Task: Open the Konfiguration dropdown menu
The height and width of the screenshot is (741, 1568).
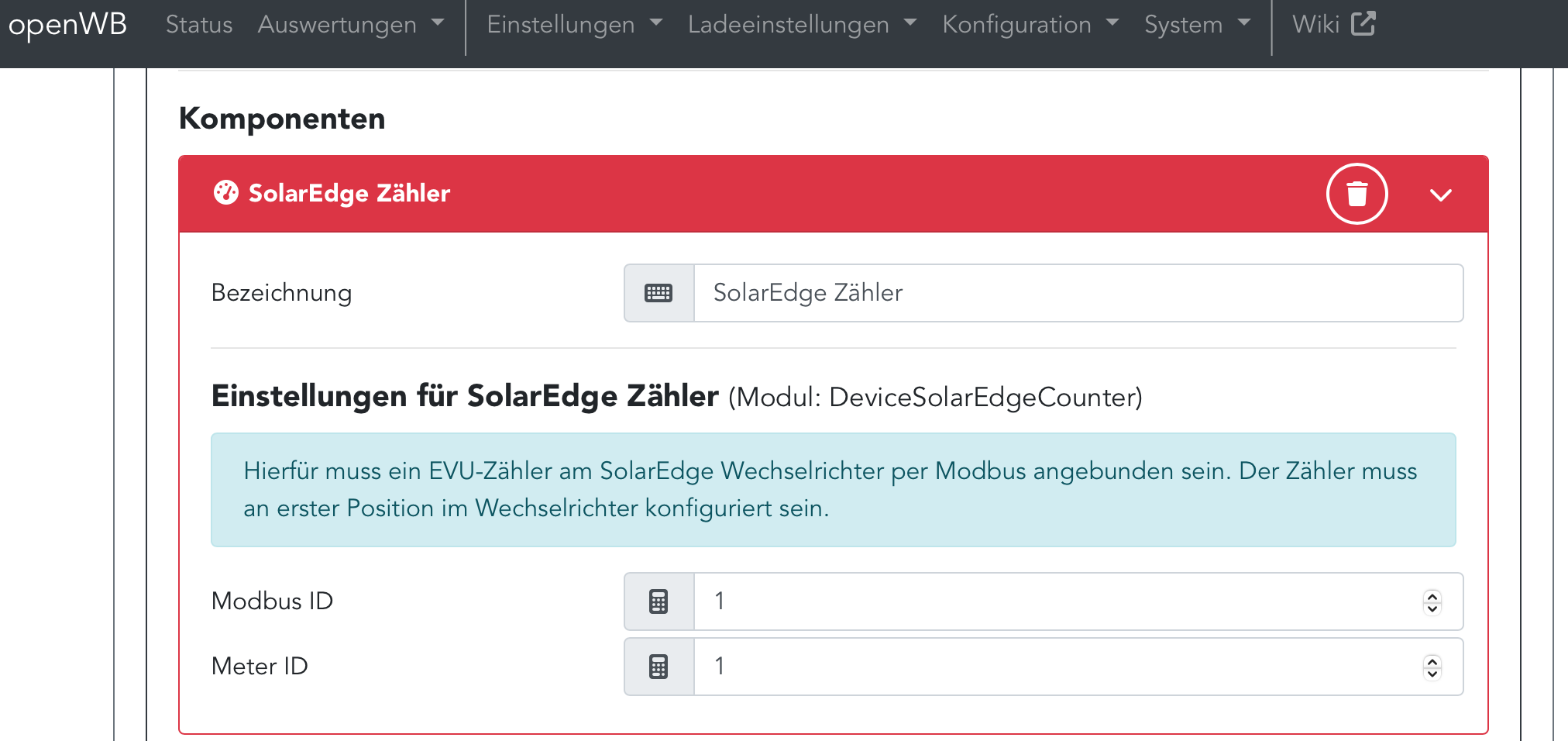Action: click(x=1030, y=24)
